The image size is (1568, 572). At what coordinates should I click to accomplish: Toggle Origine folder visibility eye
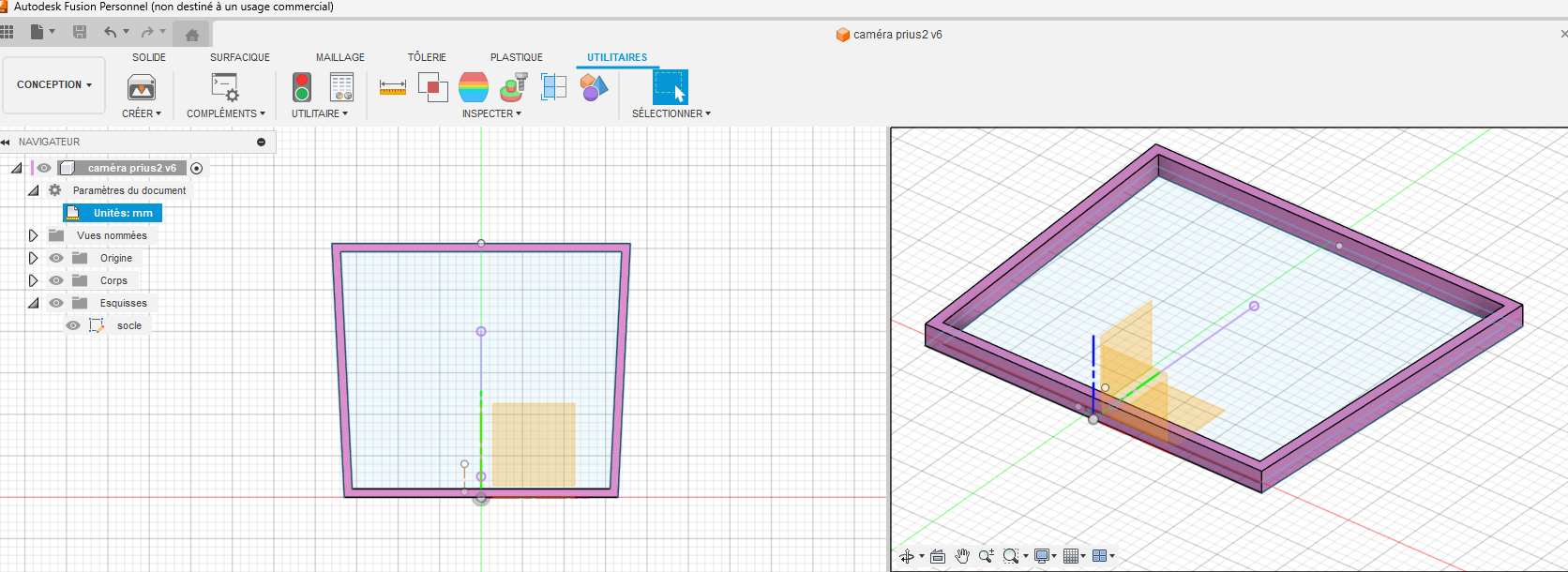tap(56, 258)
